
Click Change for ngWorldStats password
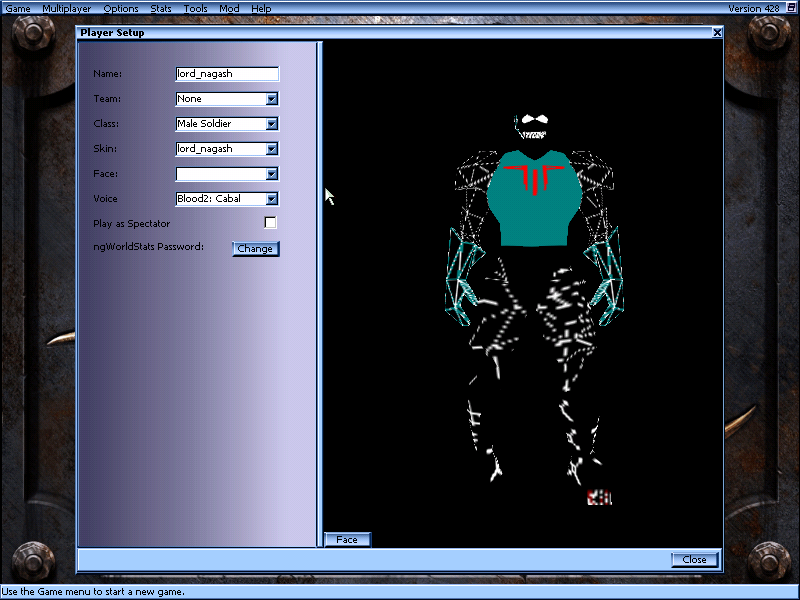255,248
